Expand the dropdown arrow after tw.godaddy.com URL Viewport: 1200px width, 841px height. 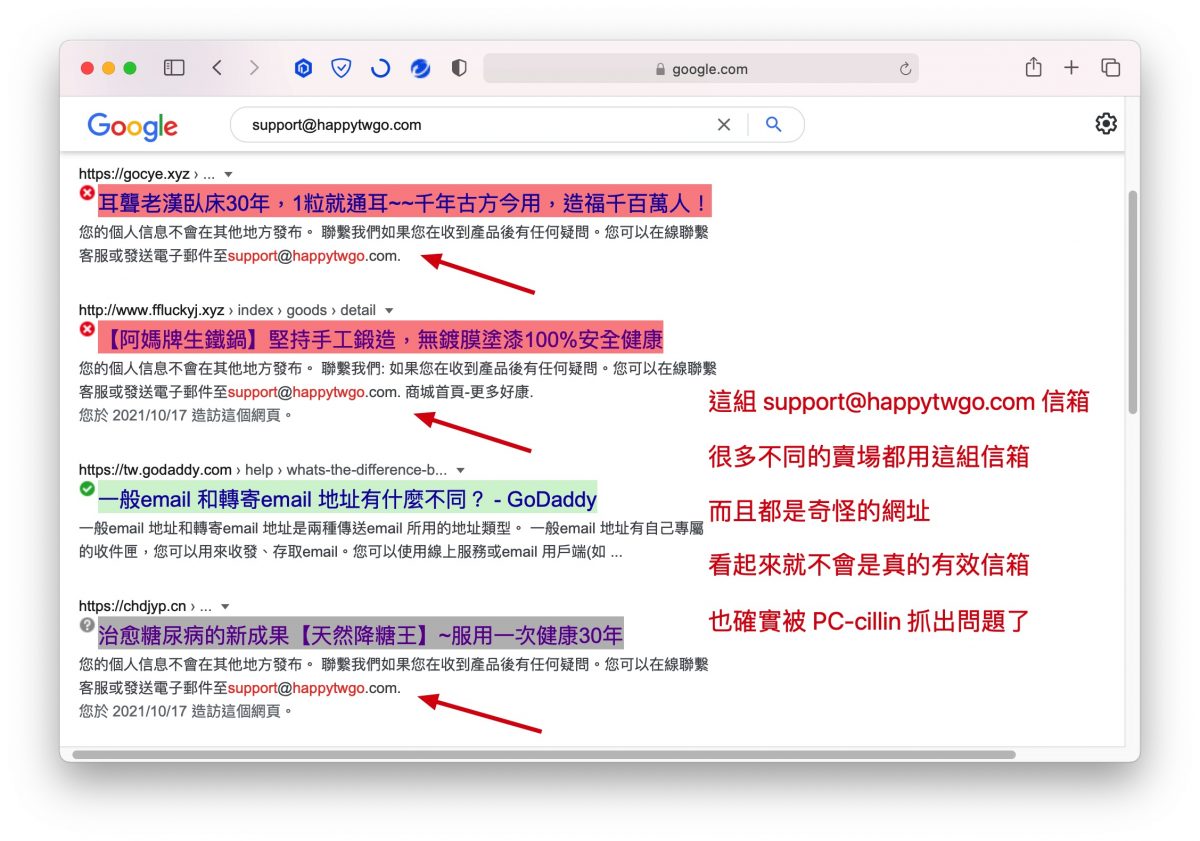click(460, 470)
